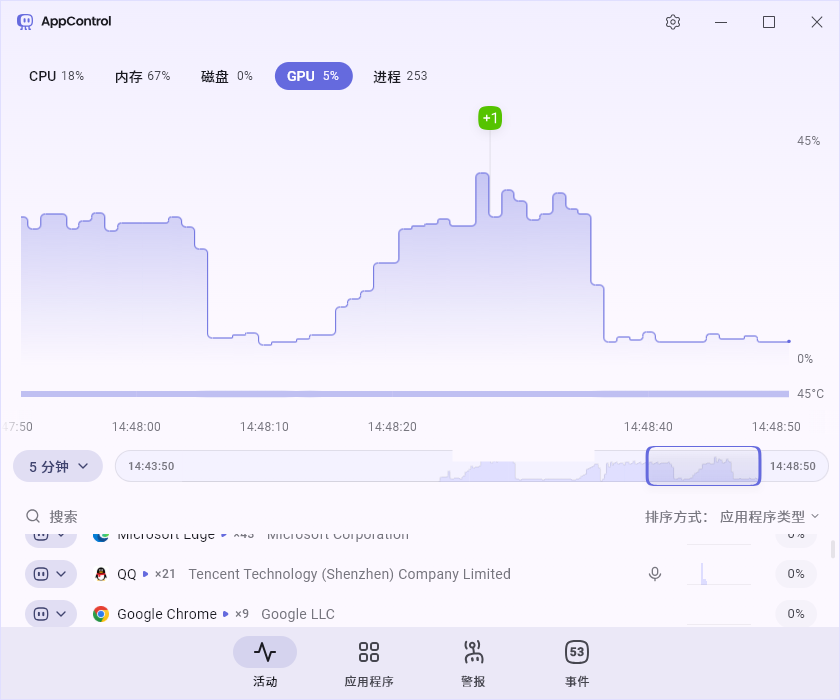Expand the control dropdown for Google Chrome

[51, 614]
